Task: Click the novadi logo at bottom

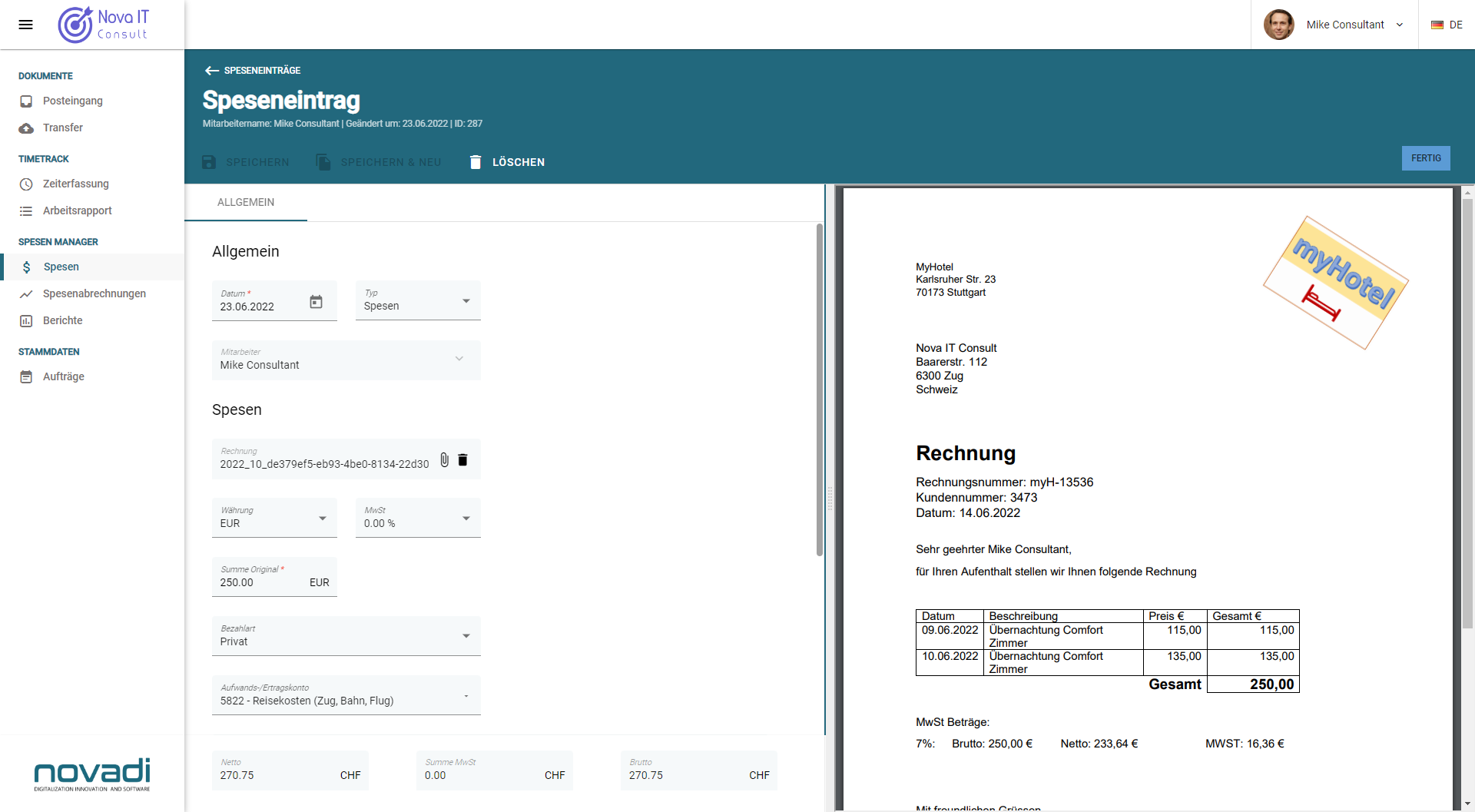Action: pyautogui.click(x=92, y=774)
